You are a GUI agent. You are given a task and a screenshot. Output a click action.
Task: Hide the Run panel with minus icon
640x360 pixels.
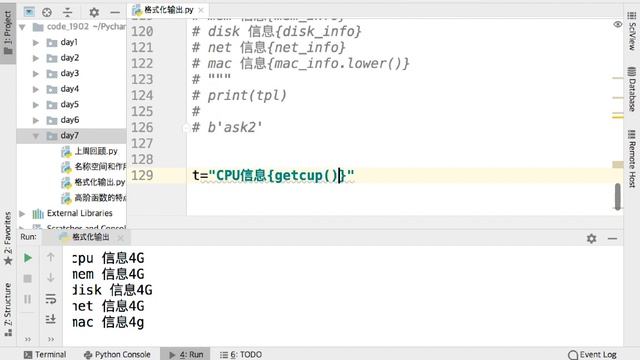(612, 238)
